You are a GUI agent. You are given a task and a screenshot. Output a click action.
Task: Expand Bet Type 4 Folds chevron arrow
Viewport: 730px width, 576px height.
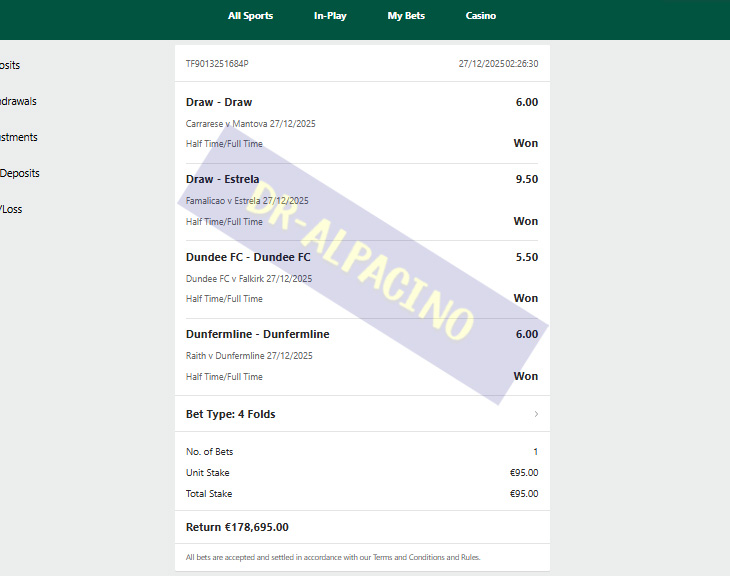click(536, 414)
